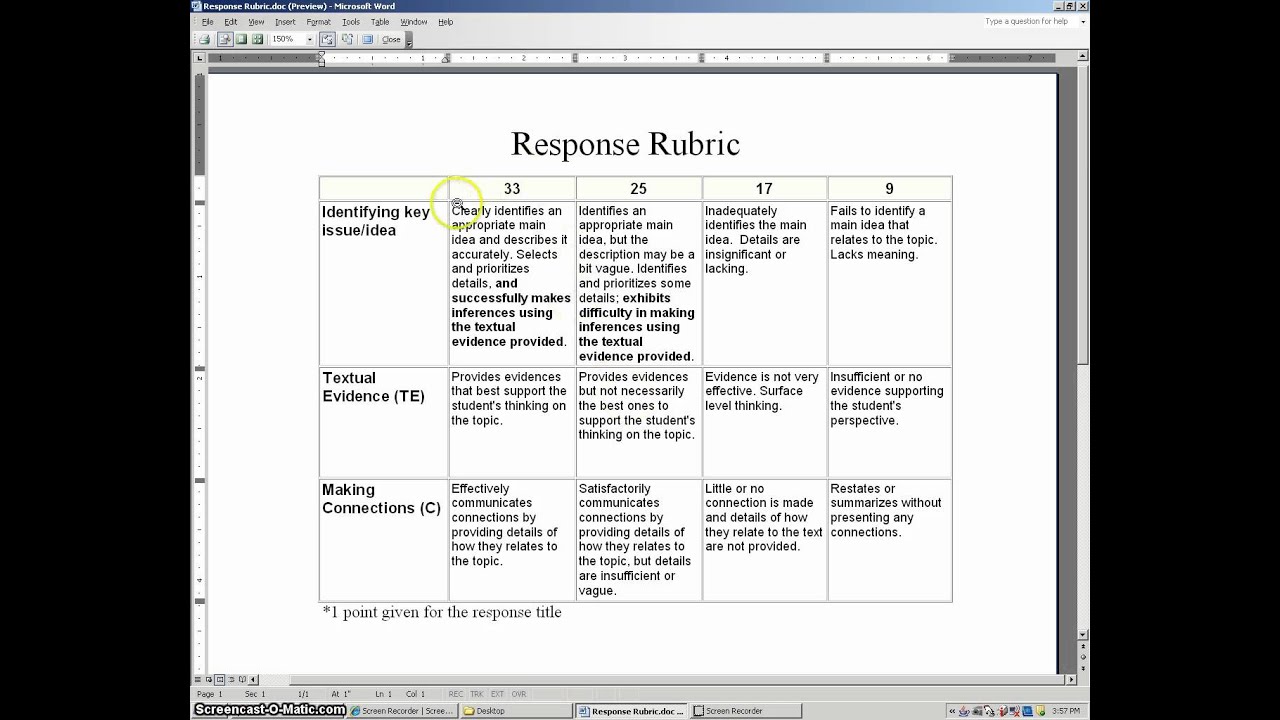Click the 33 score header cell
The width and height of the screenshot is (1280, 720).
512,188
